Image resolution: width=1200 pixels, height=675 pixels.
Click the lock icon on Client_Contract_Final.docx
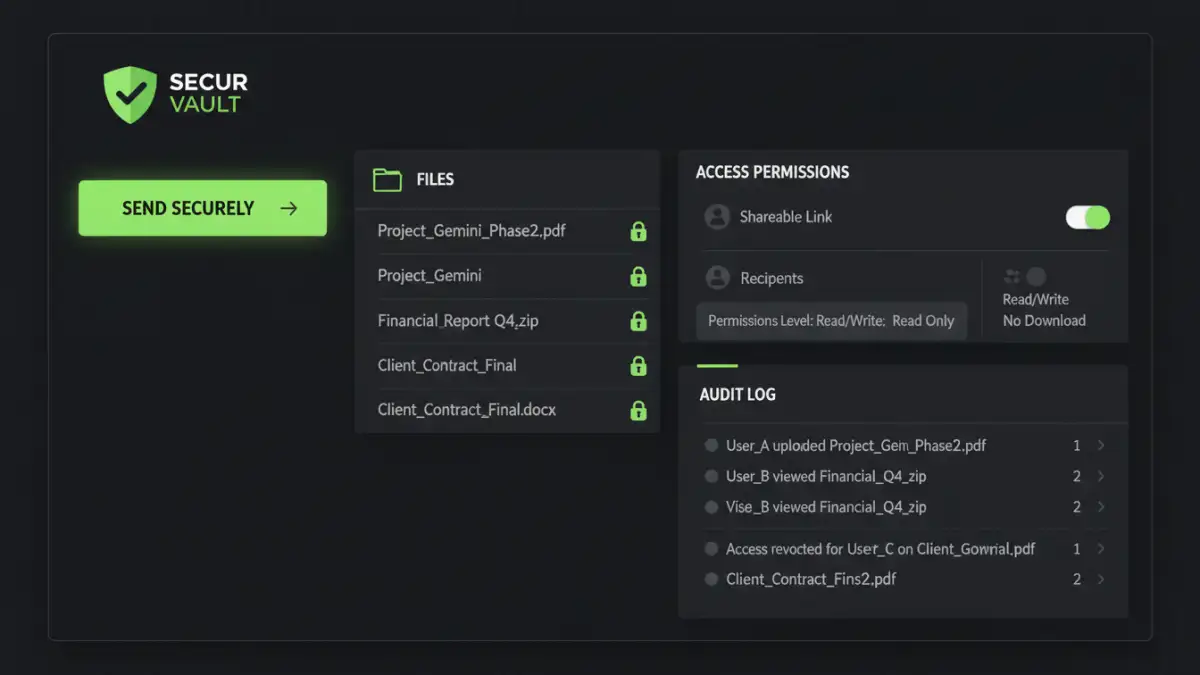tap(638, 409)
